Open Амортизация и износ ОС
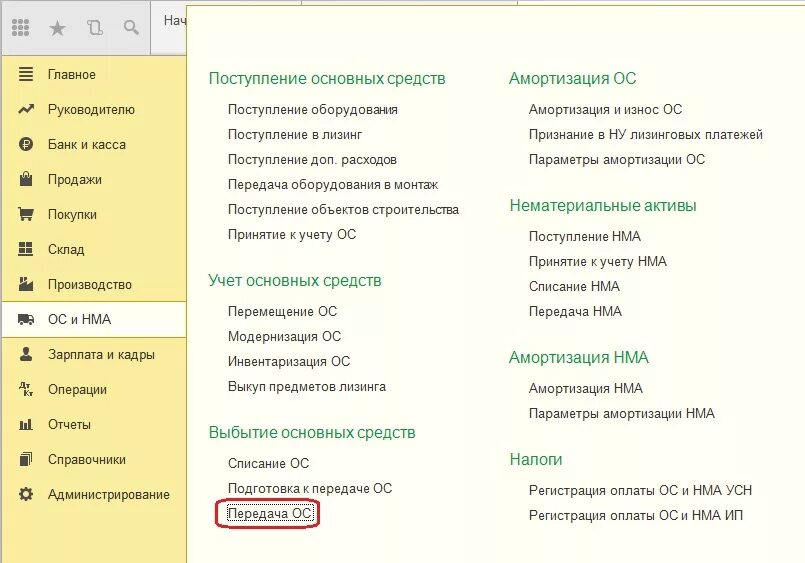 pos(605,110)
